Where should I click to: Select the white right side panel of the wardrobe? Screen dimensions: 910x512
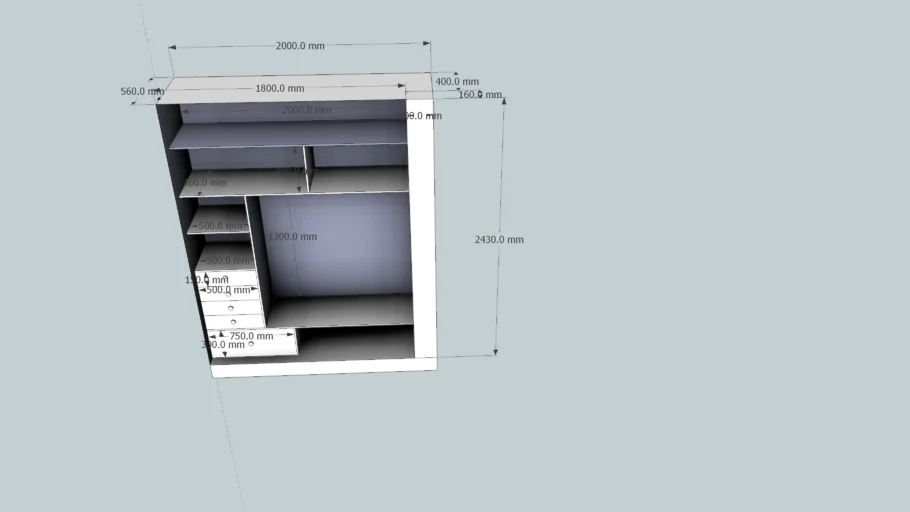click(x=422, y=232)
